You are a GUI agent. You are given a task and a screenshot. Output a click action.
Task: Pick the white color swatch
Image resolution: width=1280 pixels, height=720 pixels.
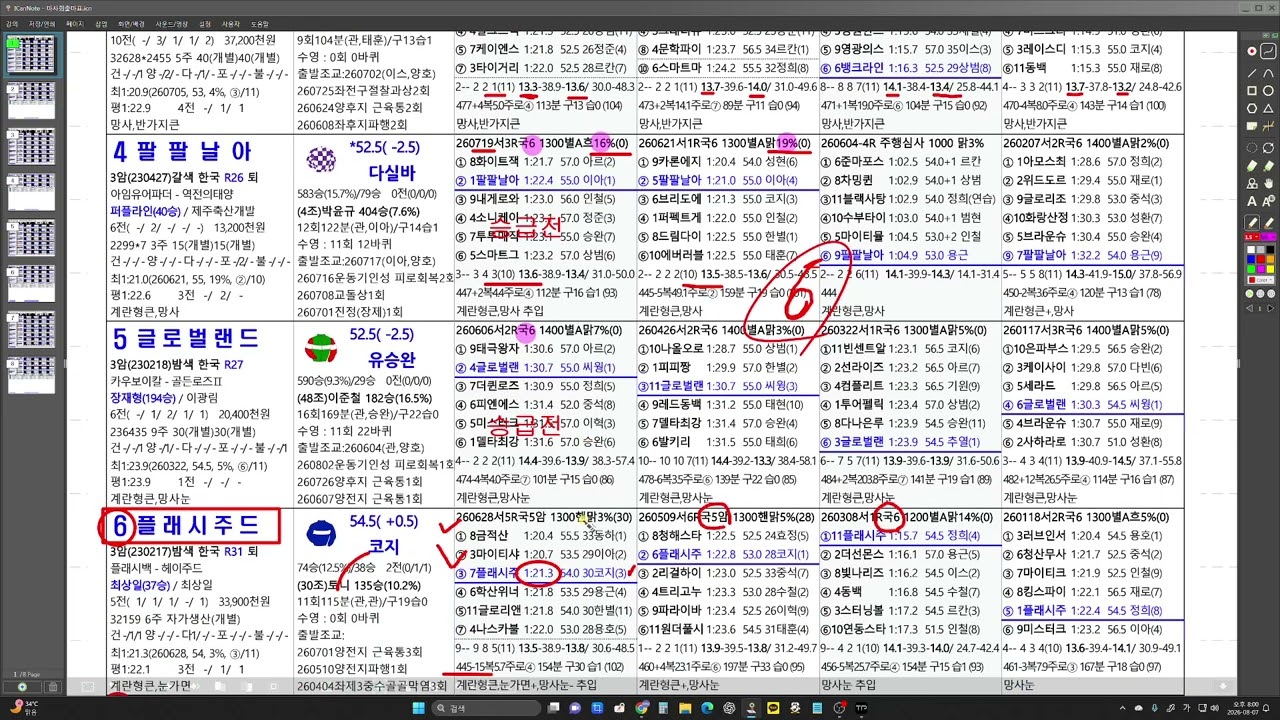(1251, 249)
